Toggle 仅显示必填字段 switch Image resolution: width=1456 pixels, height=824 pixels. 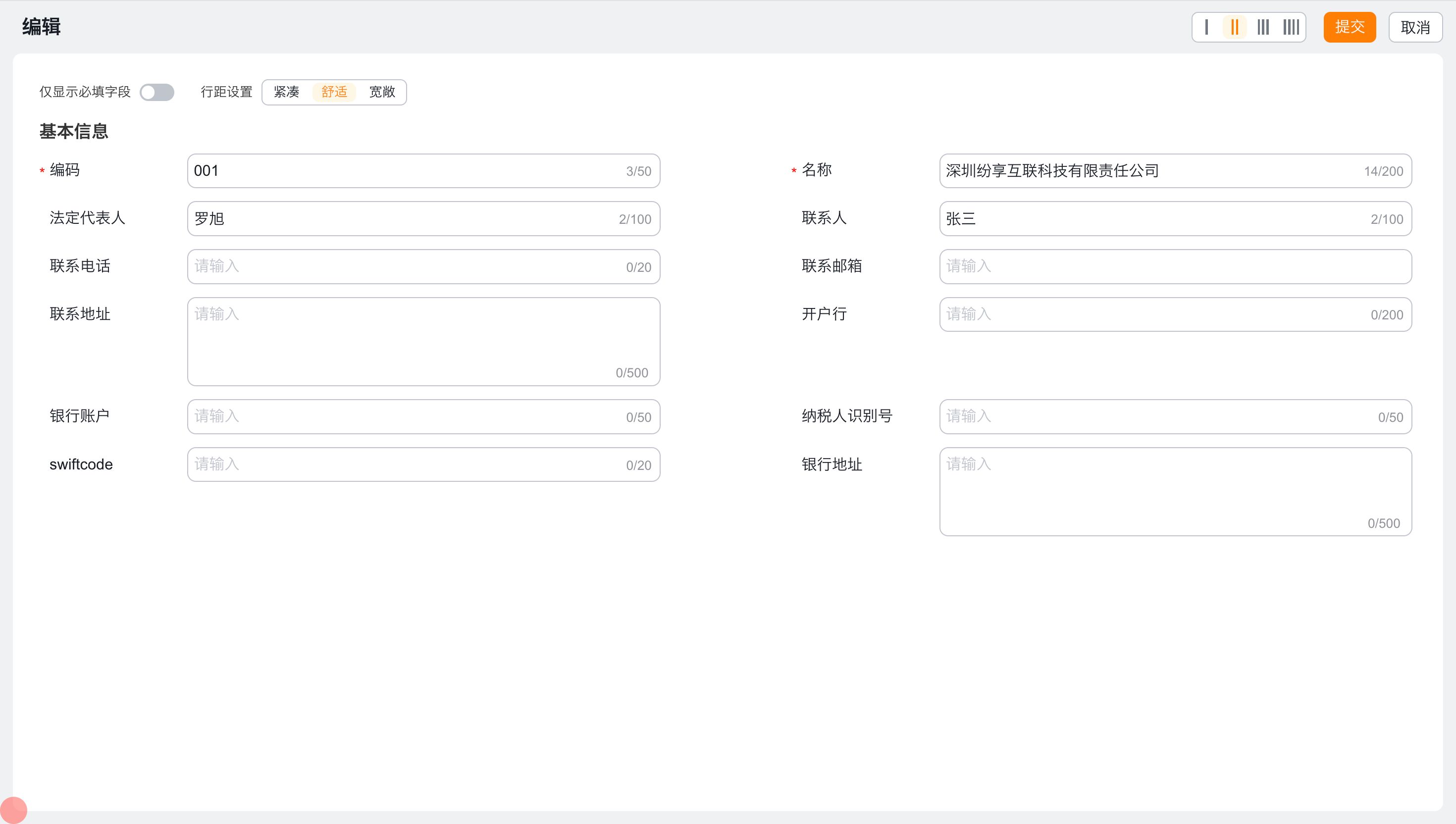click(157, 92)
